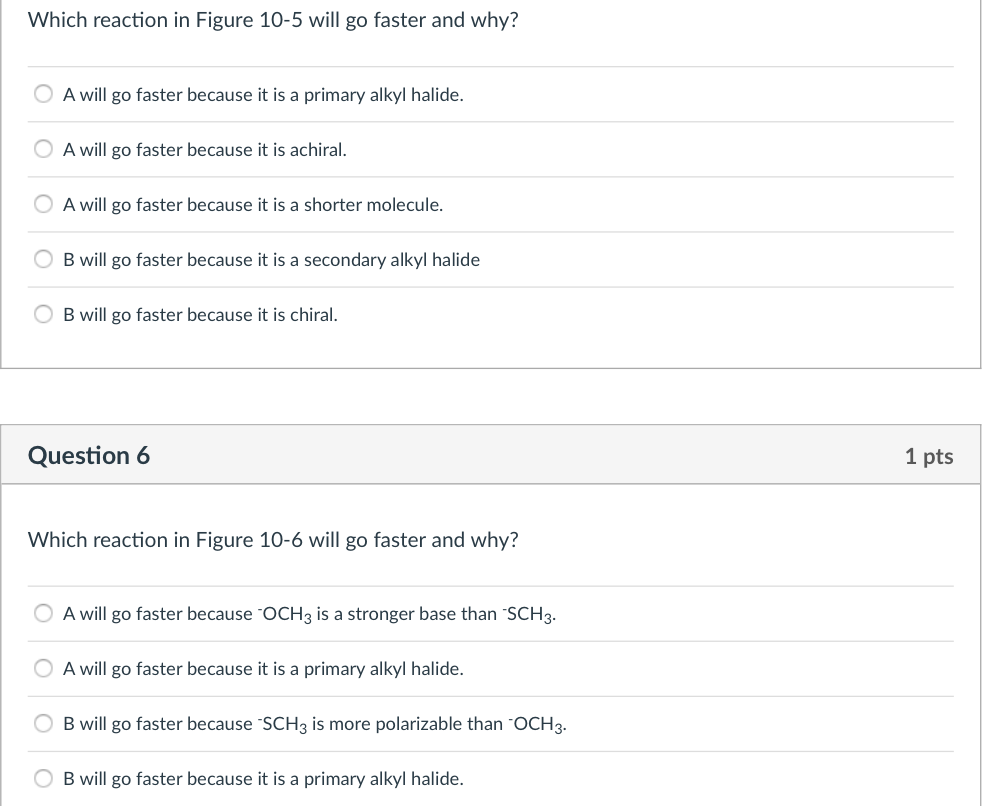Click the last answer text in Question 6
The height and width of the screenshot is (806, 989).
263,779
